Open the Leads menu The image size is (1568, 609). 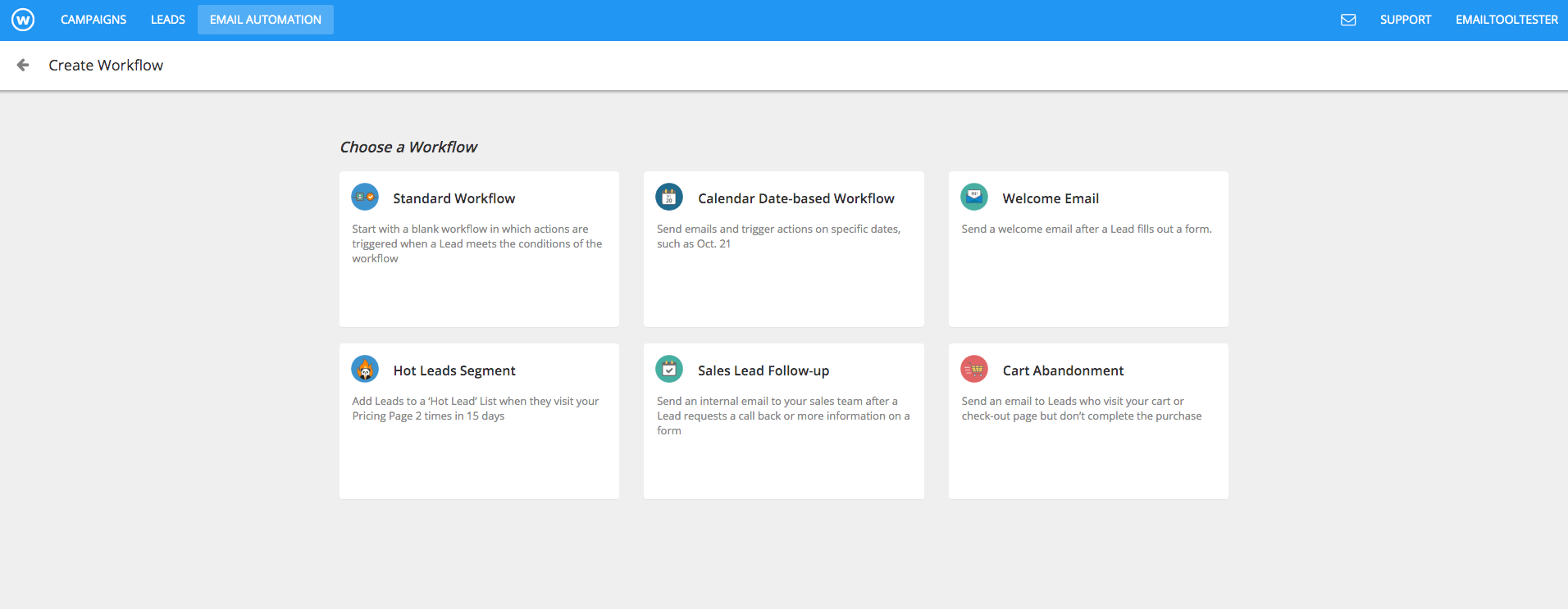(168, 20)
